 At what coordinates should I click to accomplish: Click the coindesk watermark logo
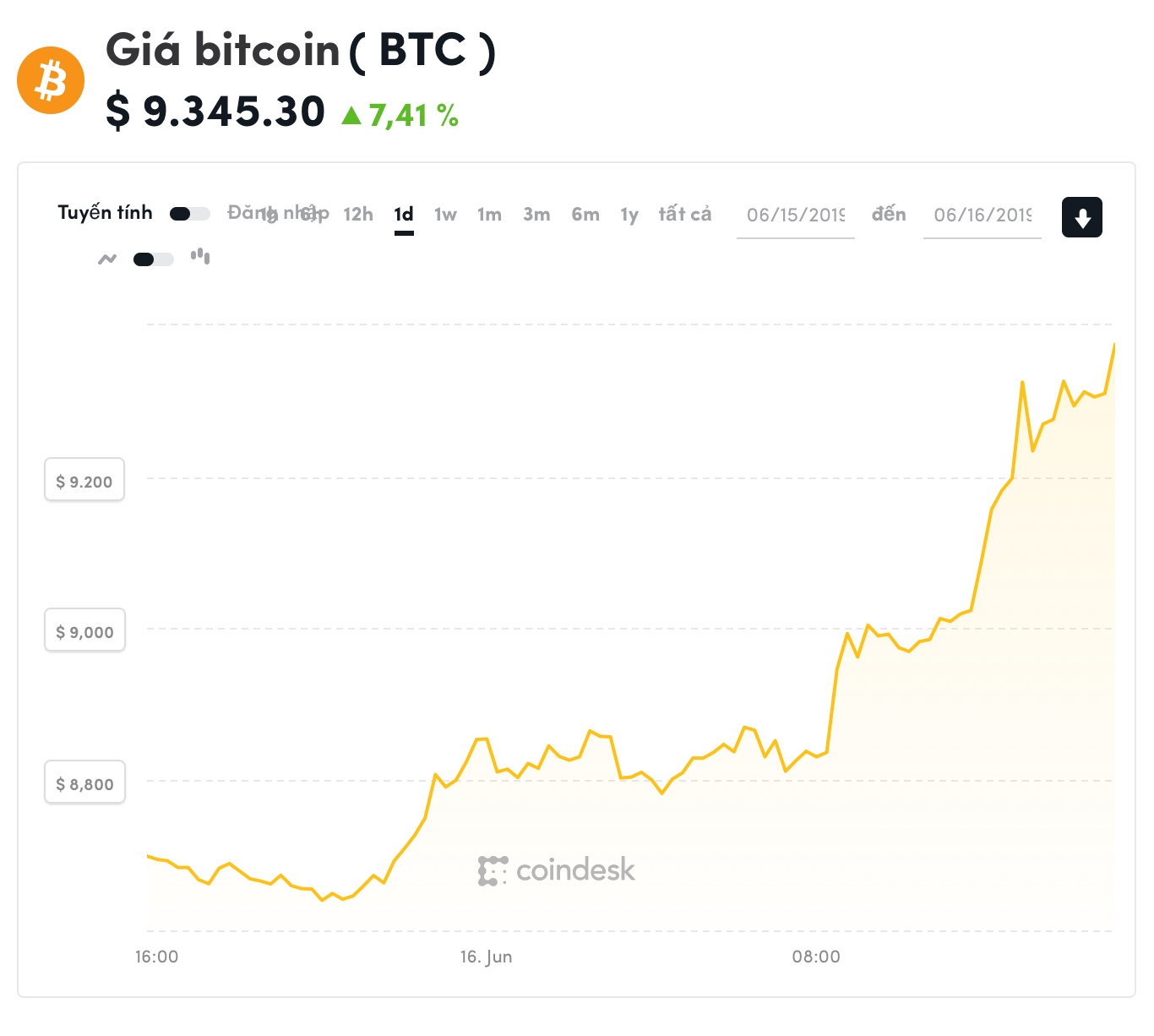(557, 870)
